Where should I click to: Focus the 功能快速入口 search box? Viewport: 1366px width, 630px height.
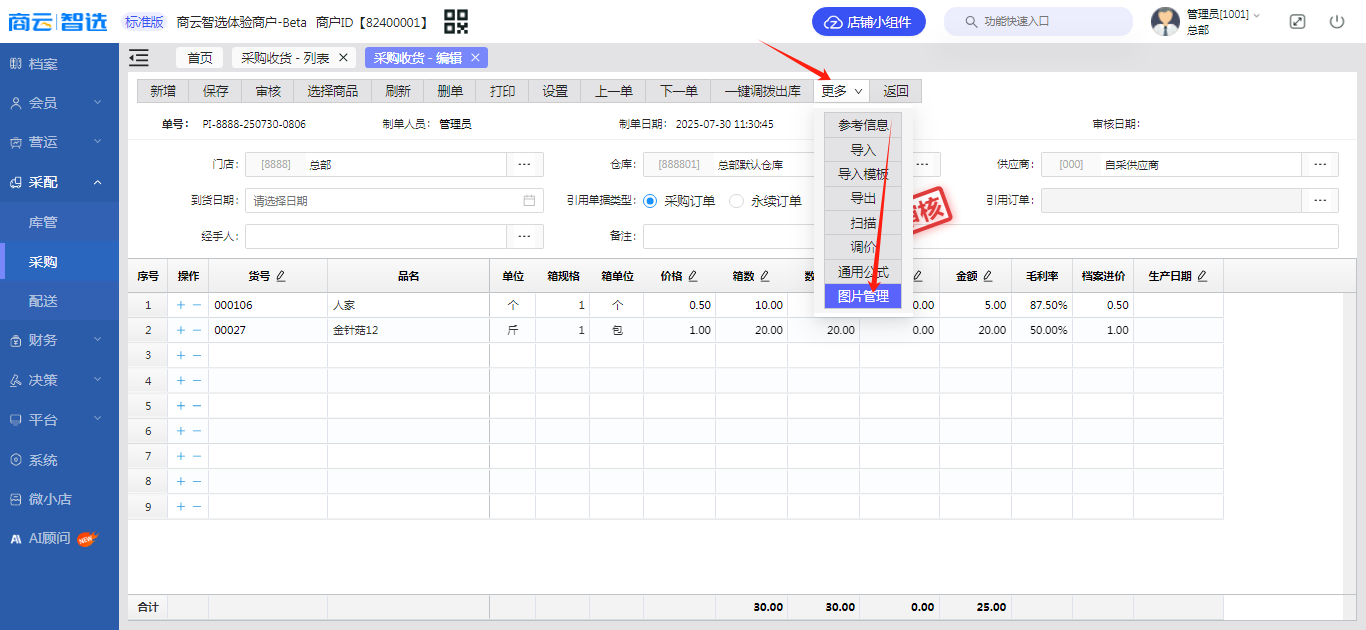click(1038, 21)
